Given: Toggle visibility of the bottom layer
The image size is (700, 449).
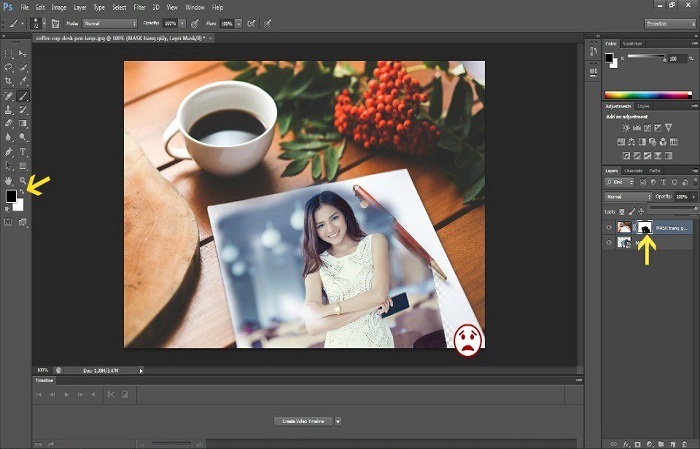Looking at the screenshot, I should coord(609,243).
